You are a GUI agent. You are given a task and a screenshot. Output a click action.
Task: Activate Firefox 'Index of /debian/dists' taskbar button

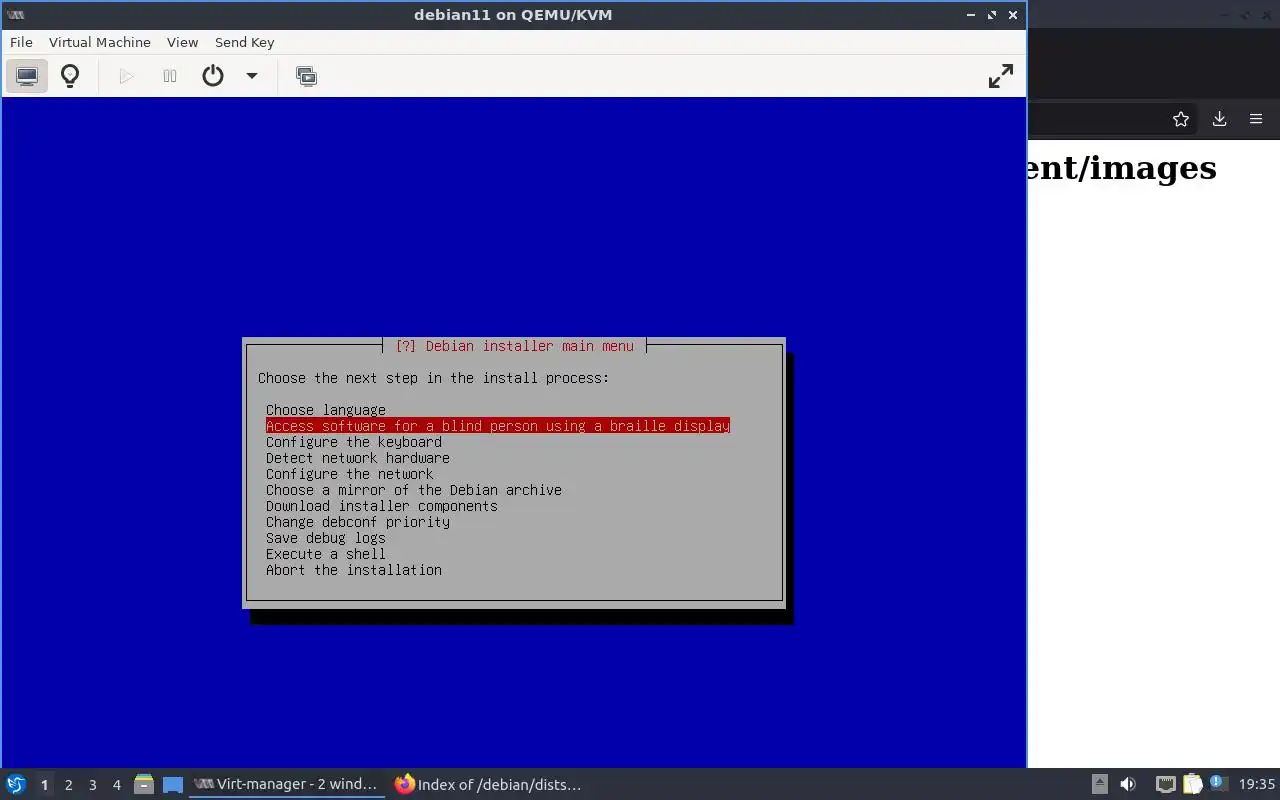click(x=489, y=784)
